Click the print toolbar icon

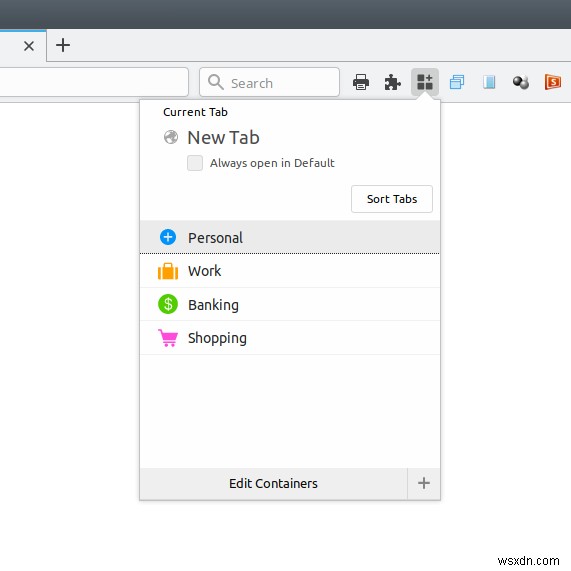(x=361, y=82)
